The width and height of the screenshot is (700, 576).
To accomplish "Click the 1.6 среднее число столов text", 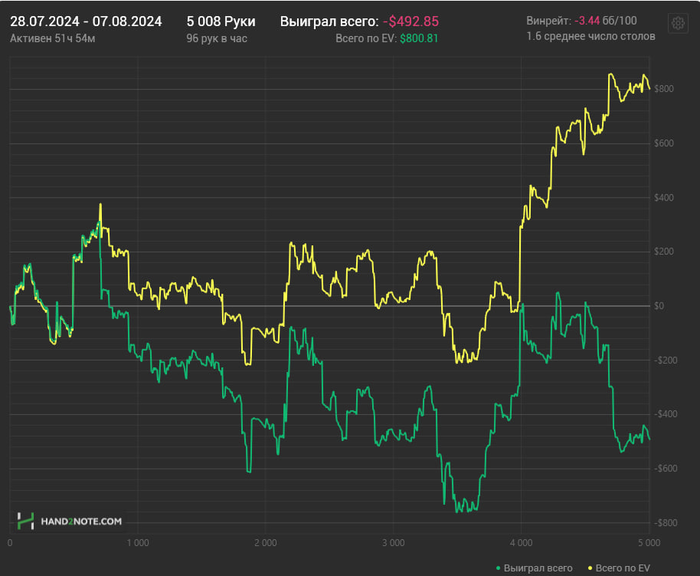I will tap(590, 37).
